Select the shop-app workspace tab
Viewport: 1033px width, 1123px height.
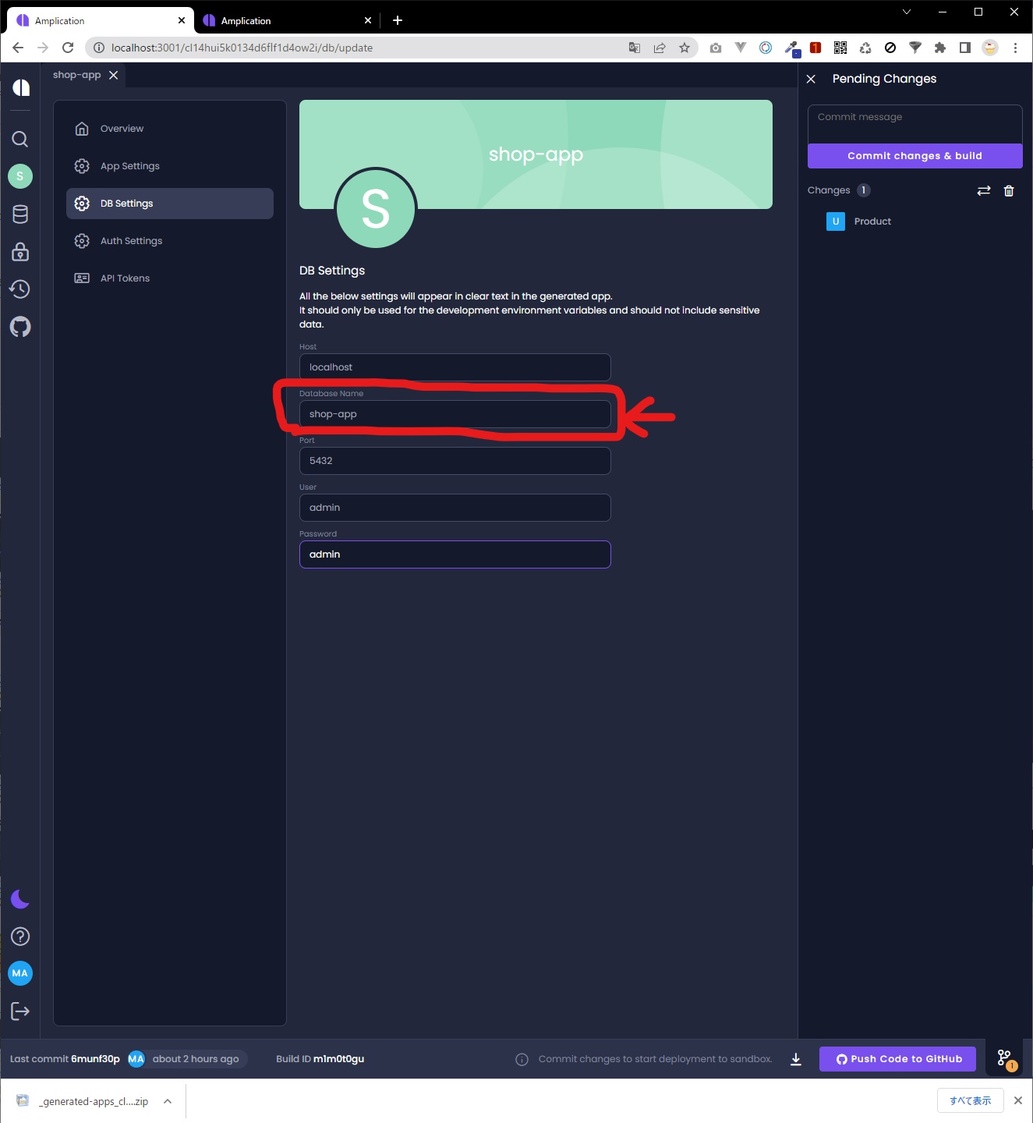[x=77, y=75]
